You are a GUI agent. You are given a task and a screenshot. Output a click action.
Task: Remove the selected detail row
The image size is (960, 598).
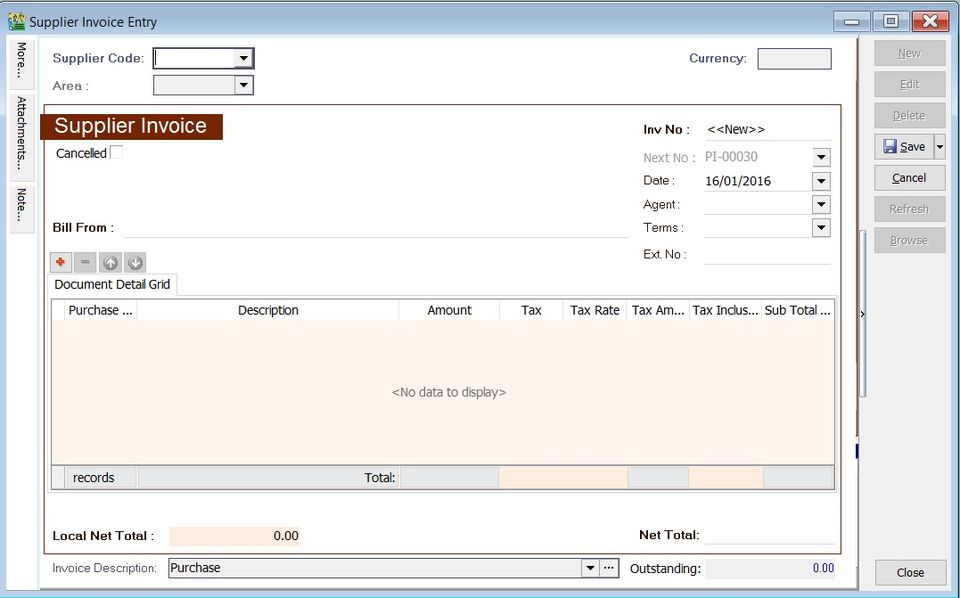[x=85, y=262]
